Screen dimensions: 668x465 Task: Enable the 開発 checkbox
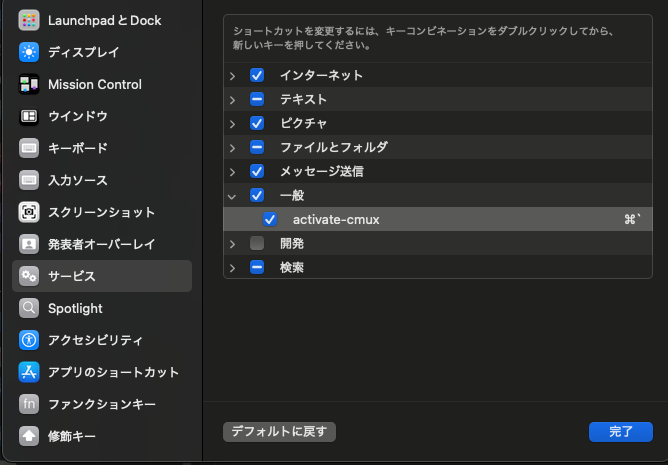257,243
